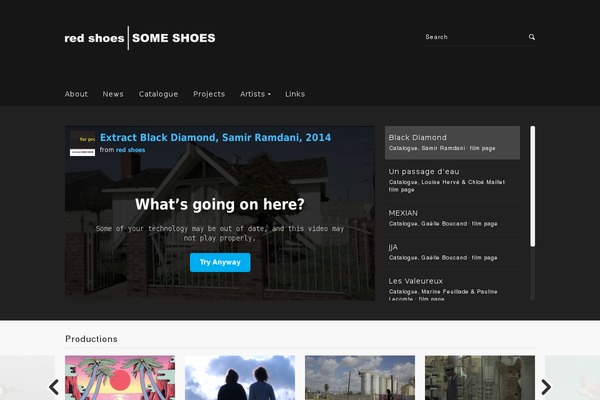The width and height of the screenshot is (600, 400).
Task: Select Les Valeureux in the playlist
Action: pyautogui.click(x=452, y=286)
